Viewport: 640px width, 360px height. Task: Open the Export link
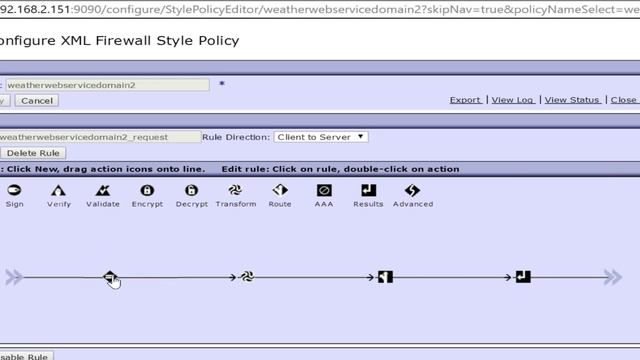click(x=465, y=100)
